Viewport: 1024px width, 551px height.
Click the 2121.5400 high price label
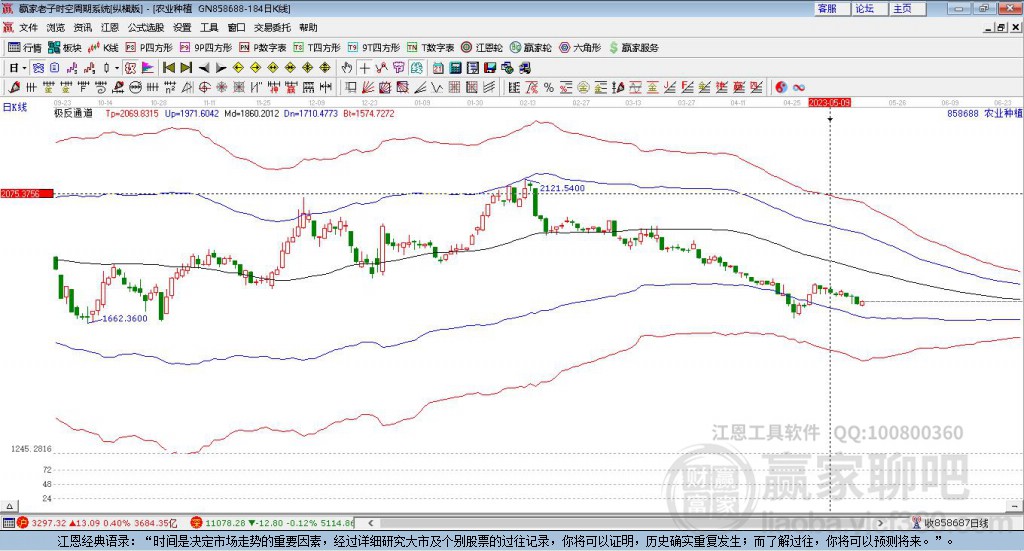point(562,188)
